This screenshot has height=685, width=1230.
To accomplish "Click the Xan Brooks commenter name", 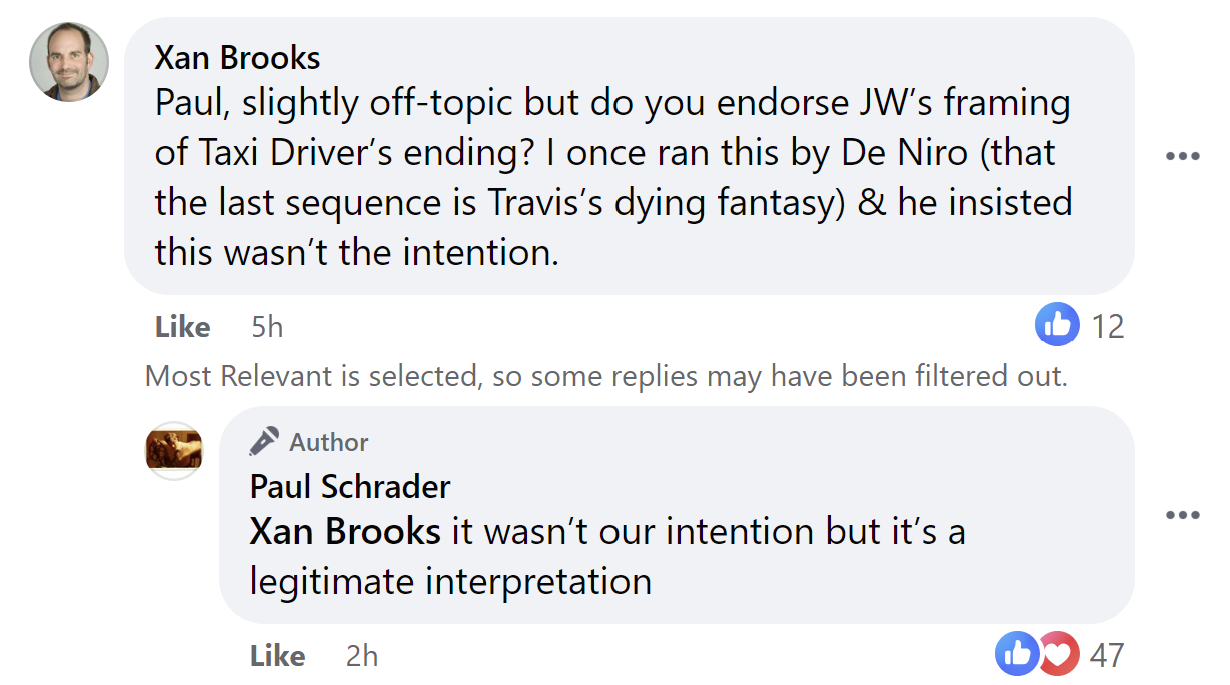I will (x=237, y=58).
